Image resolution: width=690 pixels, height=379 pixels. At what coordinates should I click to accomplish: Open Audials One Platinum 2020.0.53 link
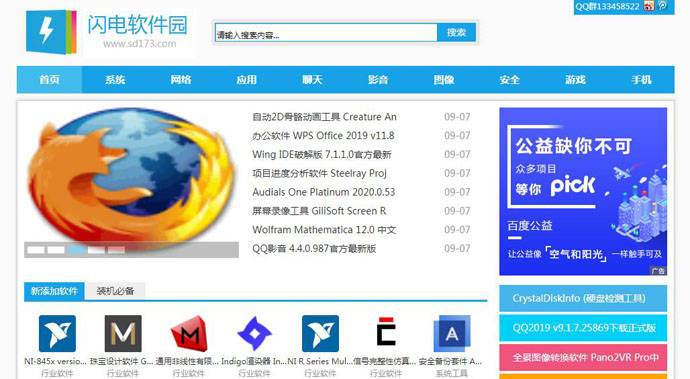323,192
